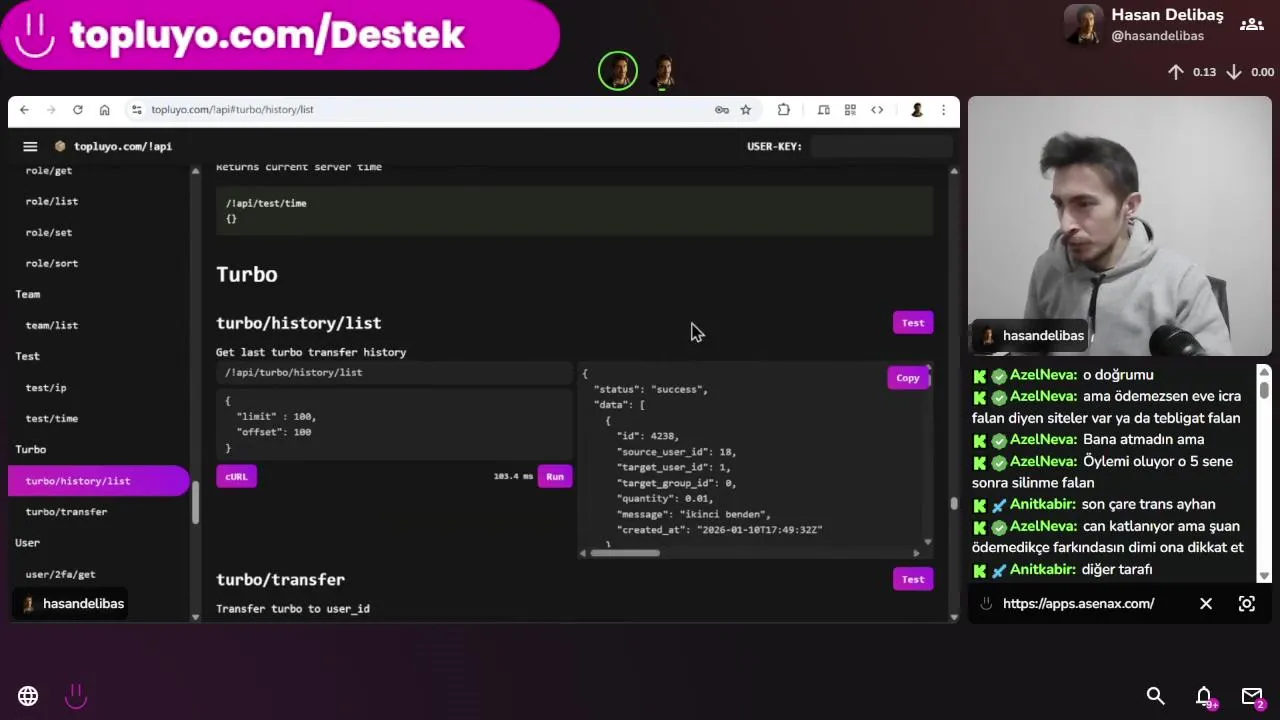Open role/get in API sidebar
This screenshot has height=720, width=1280.
pyautogui.click(x=49, y=171)
